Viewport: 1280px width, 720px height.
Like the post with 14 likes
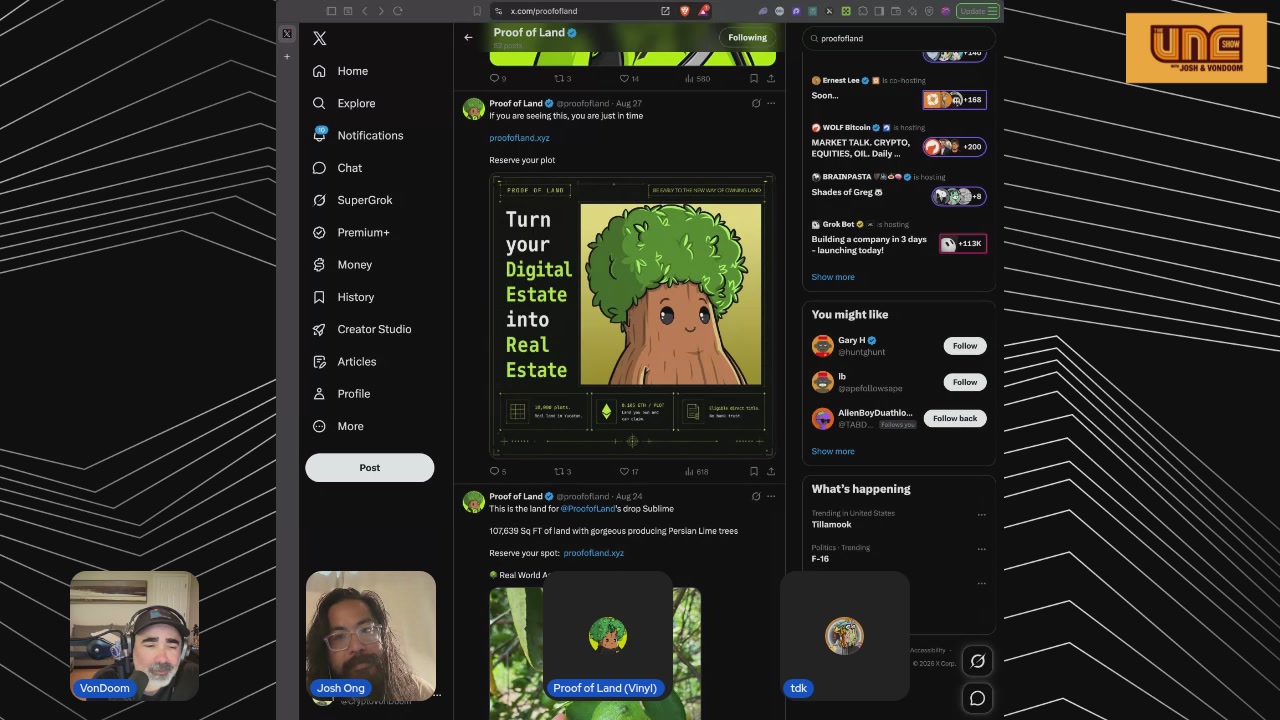[x=628, y=78]
